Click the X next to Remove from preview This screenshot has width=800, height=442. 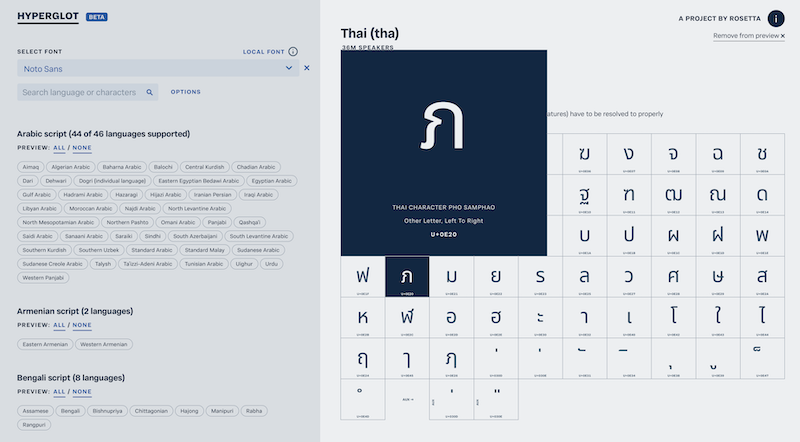(783, 36)
